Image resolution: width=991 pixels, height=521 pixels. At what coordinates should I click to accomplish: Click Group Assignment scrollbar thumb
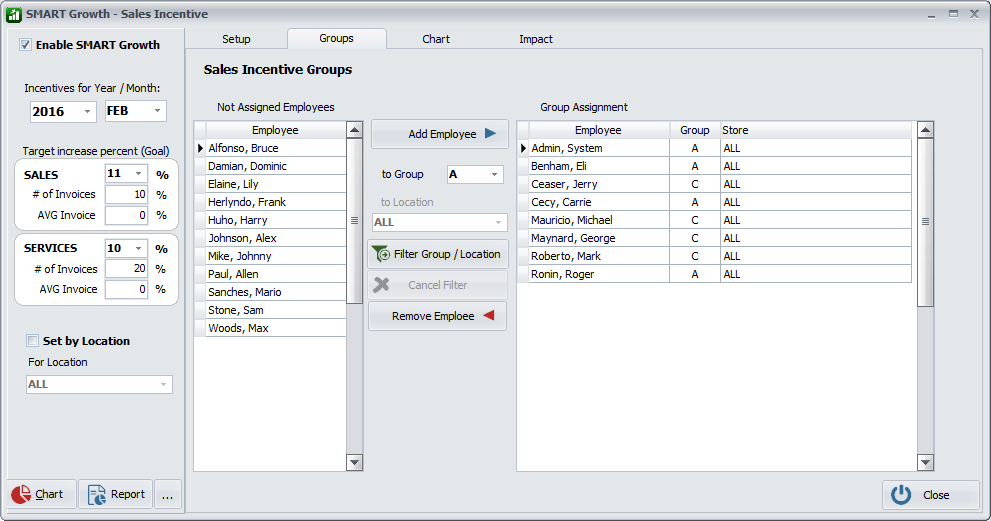click(925, 222)
